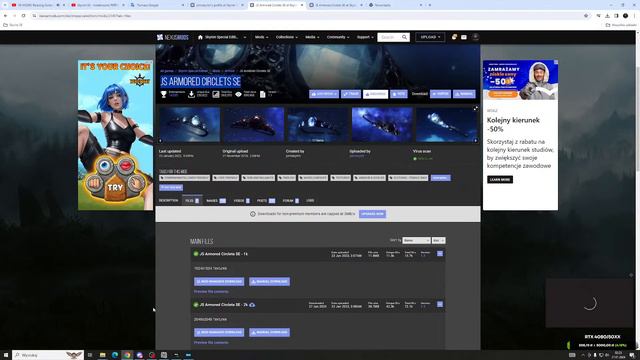Click the Tag this mod button

point(171,187)
